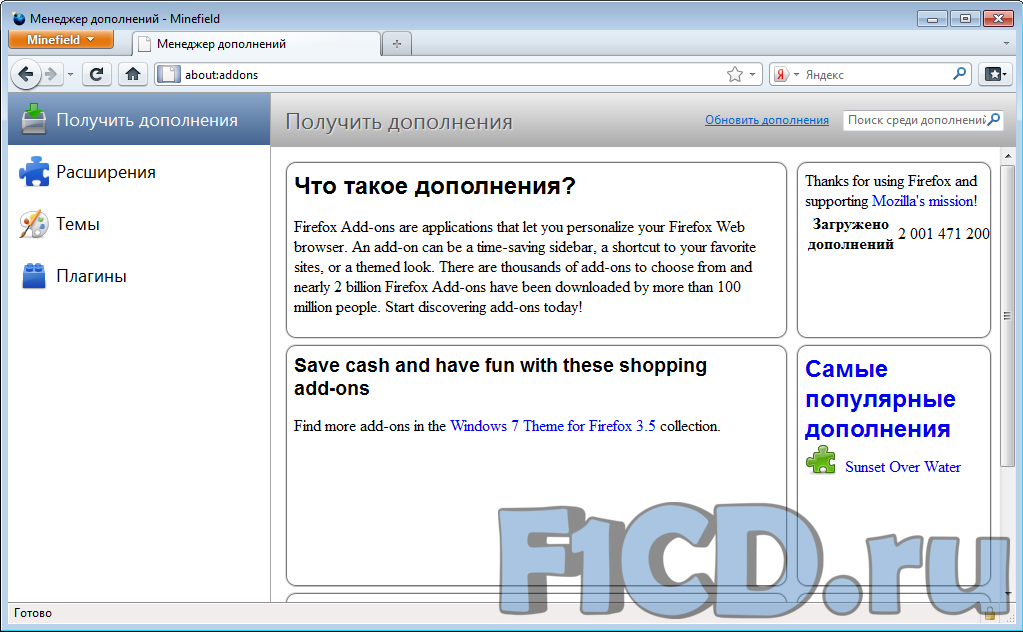1023x632 pixels.
Task: Open the navigation history dropdown arrow
Action: point(70,74)
